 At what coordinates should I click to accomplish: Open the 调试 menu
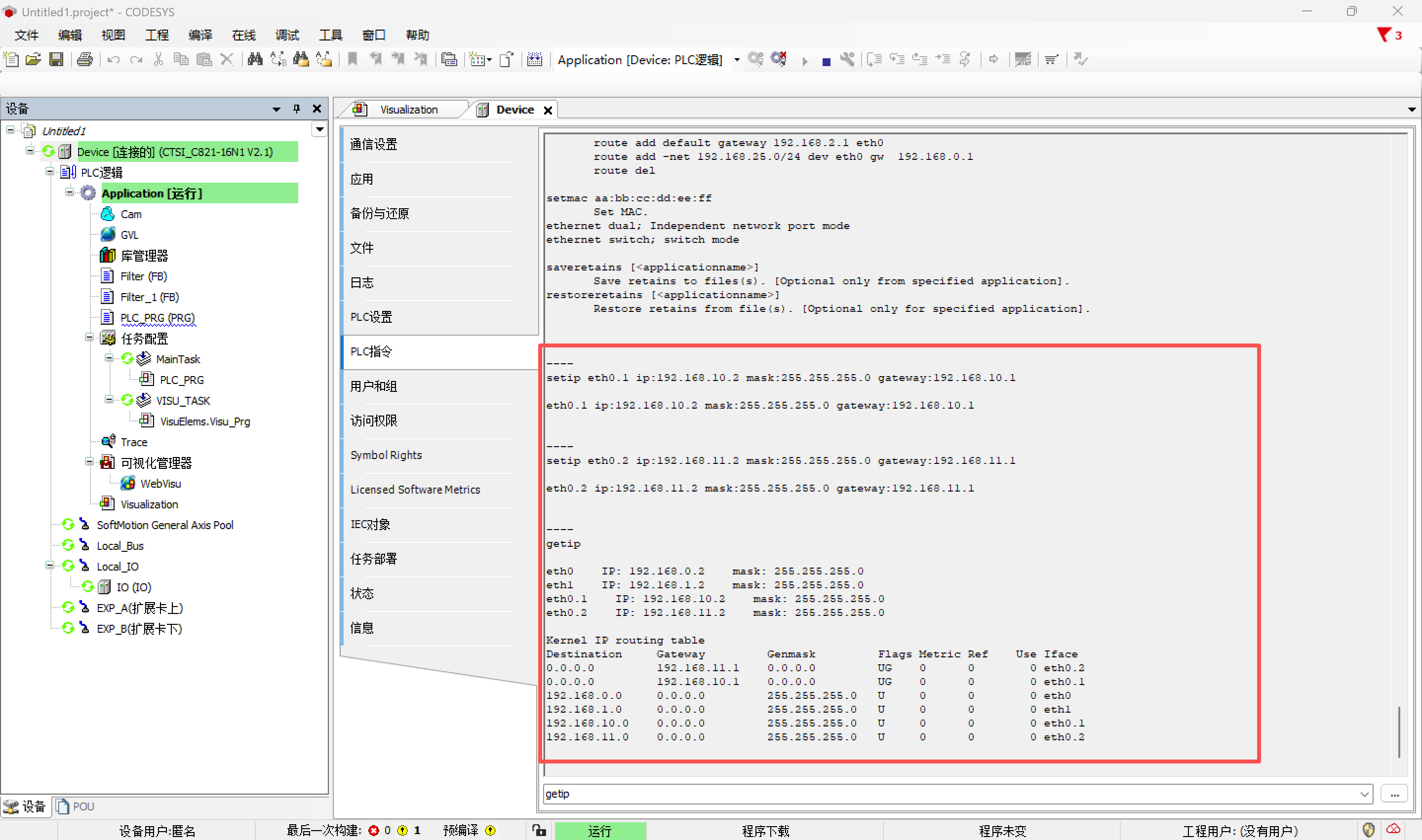287,35
